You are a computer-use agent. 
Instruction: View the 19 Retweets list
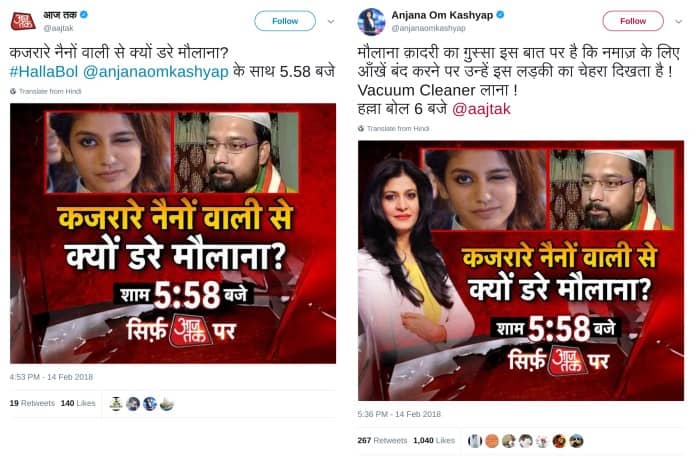point(32,403)
